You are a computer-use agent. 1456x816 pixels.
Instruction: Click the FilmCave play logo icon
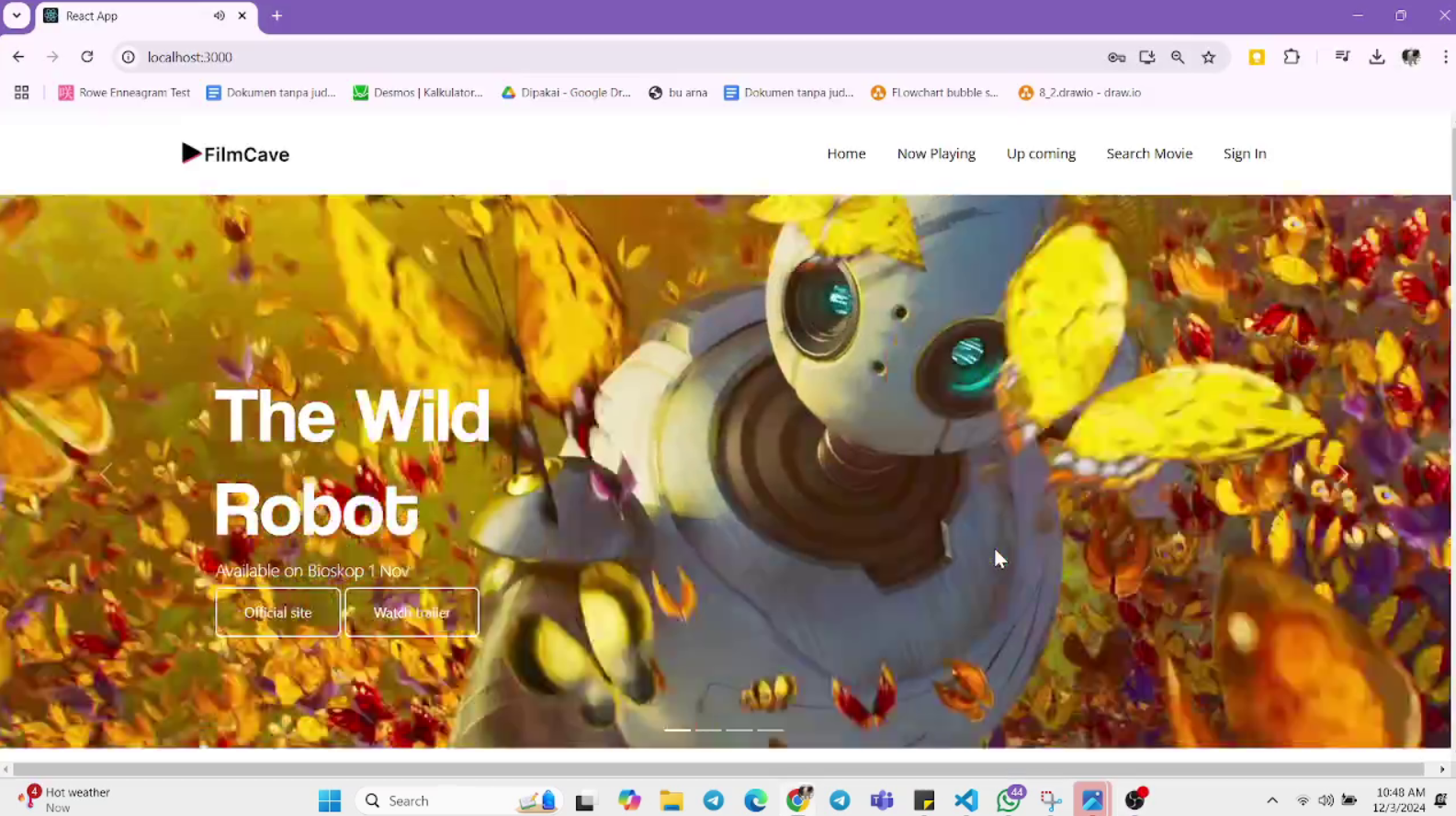coord(190,153)
